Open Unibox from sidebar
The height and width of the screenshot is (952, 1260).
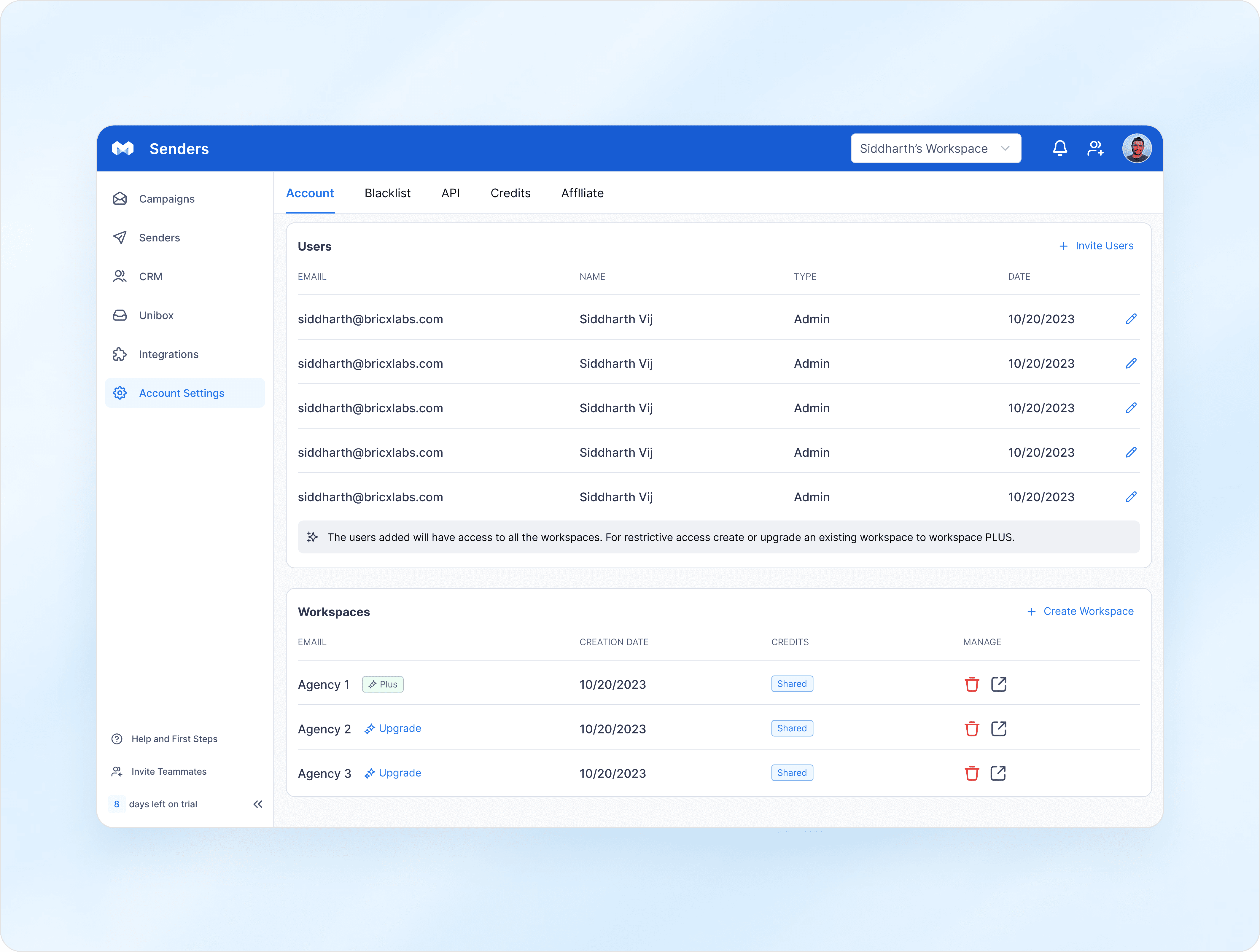[156, 316]
